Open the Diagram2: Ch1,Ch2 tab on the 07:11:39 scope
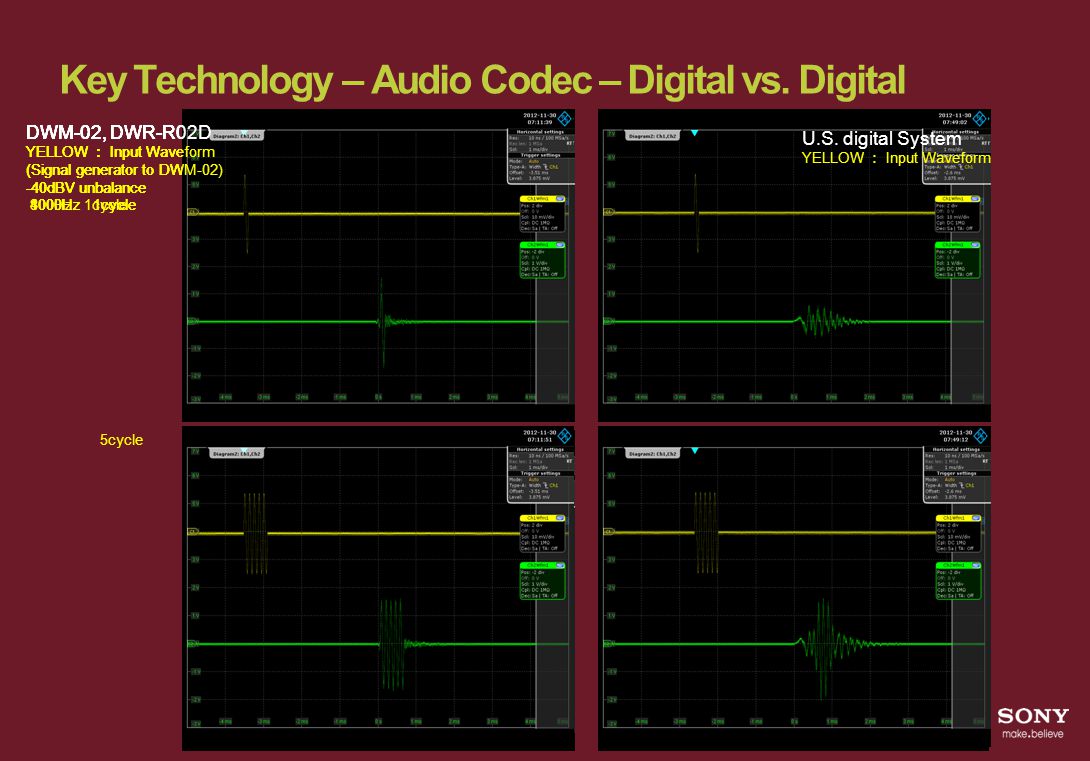 [x=236, y=136]
